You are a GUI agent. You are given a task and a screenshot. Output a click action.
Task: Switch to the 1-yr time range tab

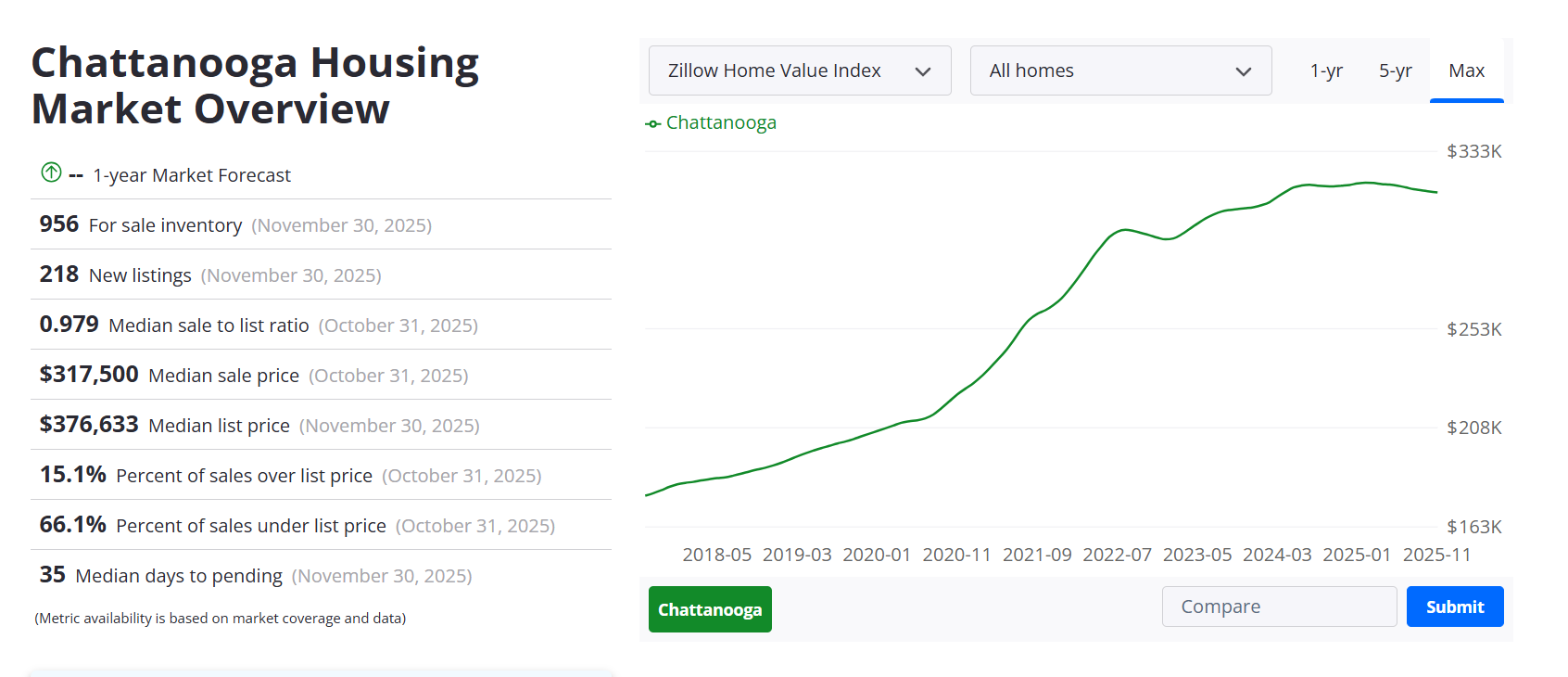pos(1325,70)
